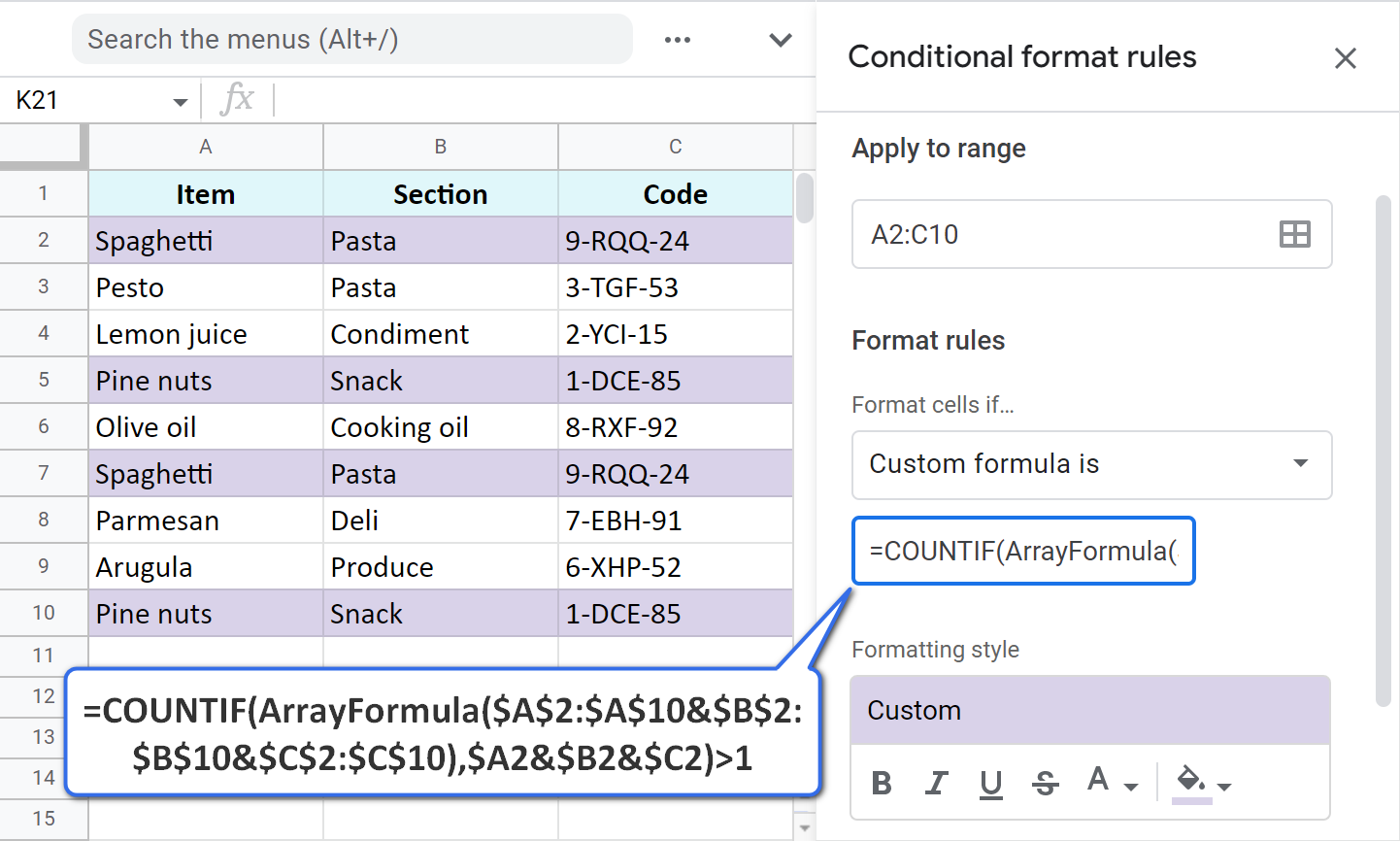Open the Custom formula is dropdown
This screenshot has height=841, width=1400.
(x=1092, y=465)
